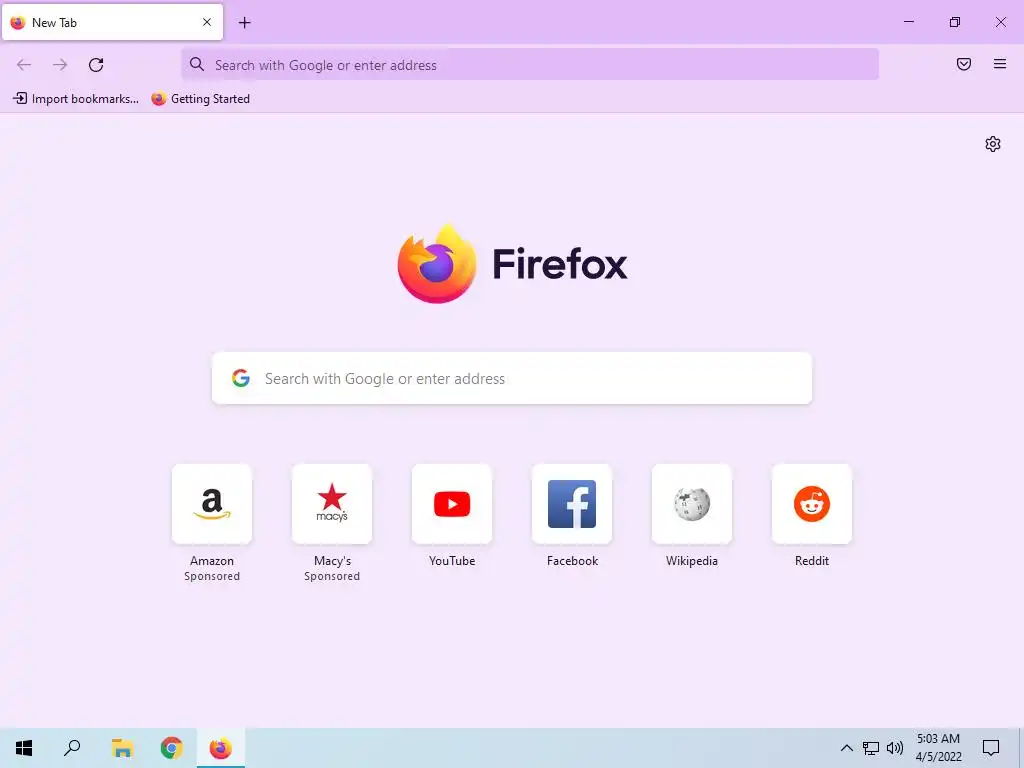Screen dimensions: 1024x768
Task: Open the Reddit shortcut tile
Action: click(812, 504)
